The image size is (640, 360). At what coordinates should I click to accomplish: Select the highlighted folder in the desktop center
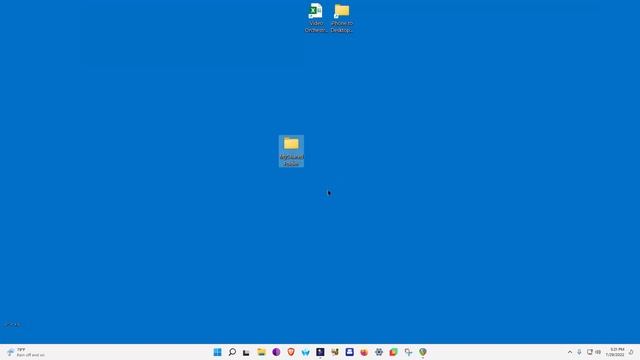point(291,151)
